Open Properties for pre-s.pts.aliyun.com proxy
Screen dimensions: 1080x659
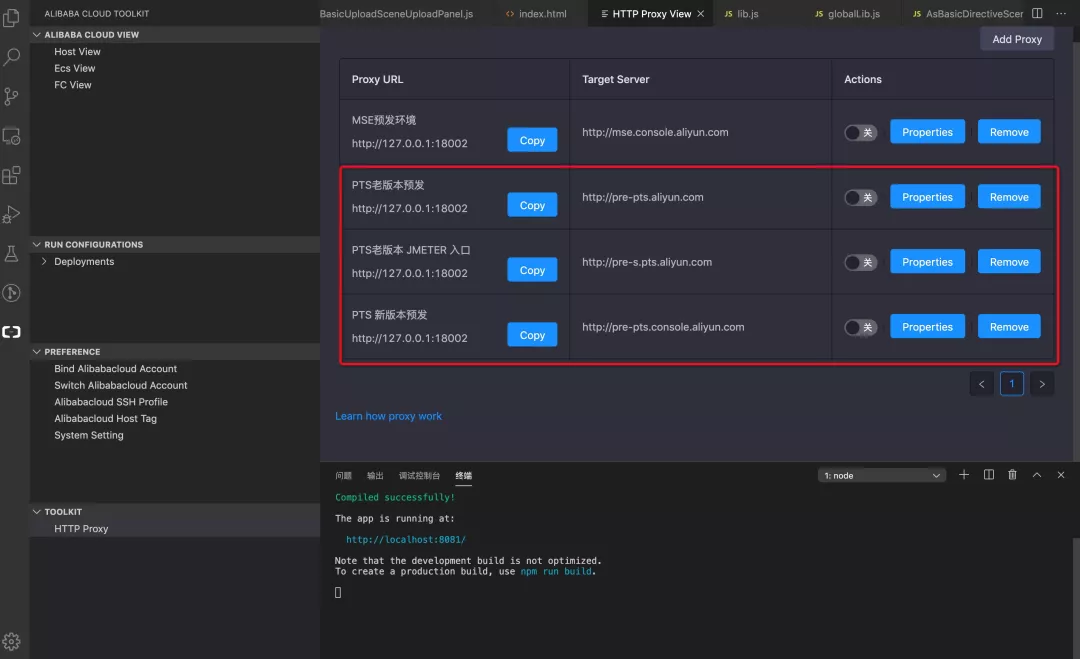coord(927,262)
